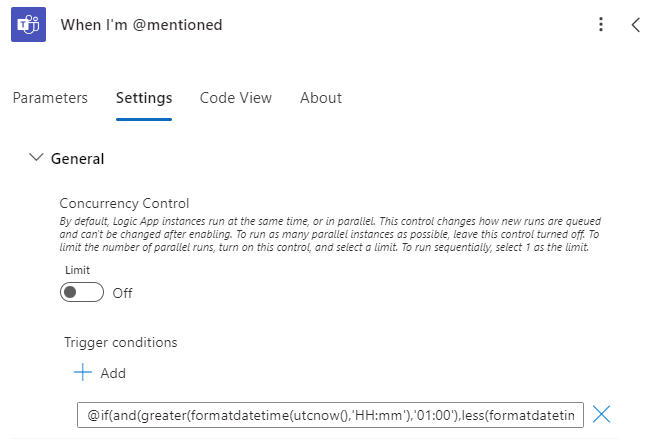Image resolution: width=649 pixels, height=445 pixels.
Task: Open the three-dot more options menu
Action: tap(600, 25)
